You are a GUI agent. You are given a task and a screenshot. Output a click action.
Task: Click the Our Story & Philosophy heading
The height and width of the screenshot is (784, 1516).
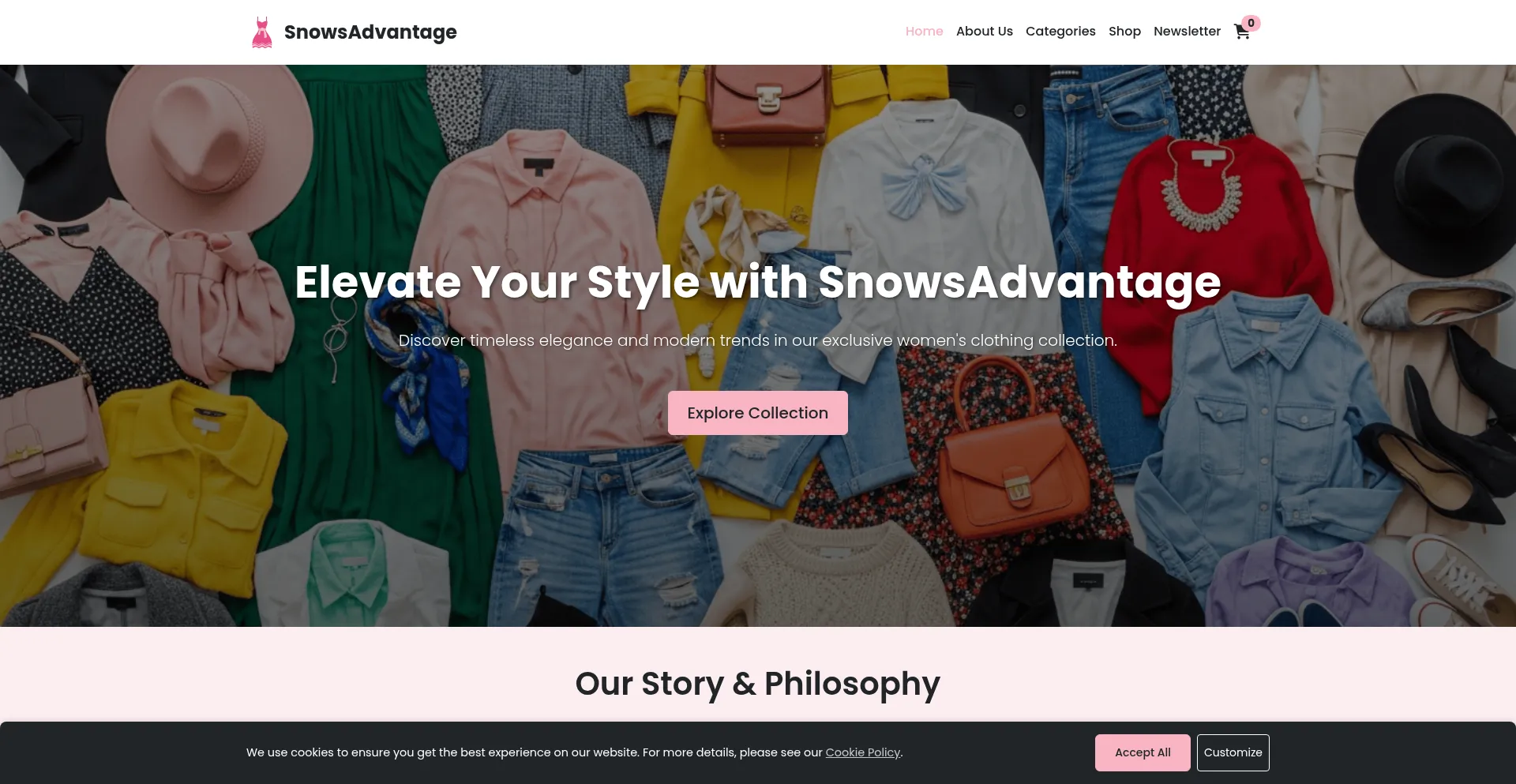tap(758, 684)
